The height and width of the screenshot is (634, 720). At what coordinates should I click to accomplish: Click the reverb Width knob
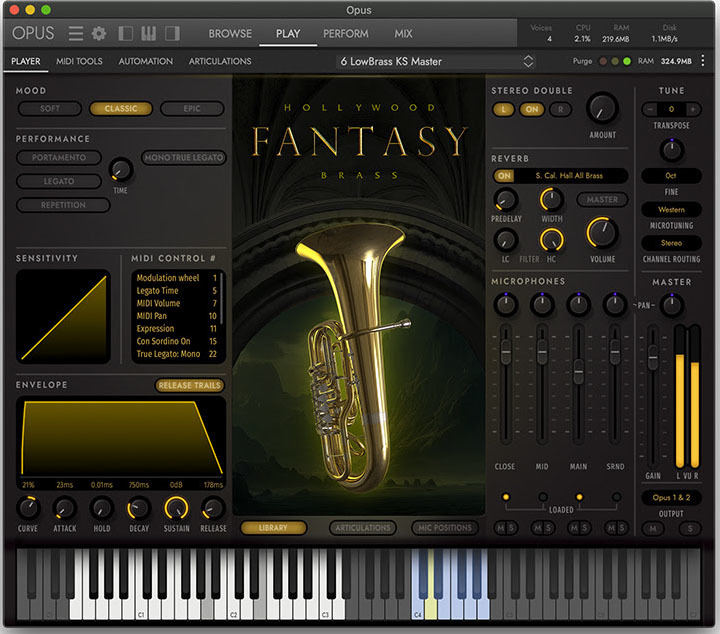click(x=551, y=199)
